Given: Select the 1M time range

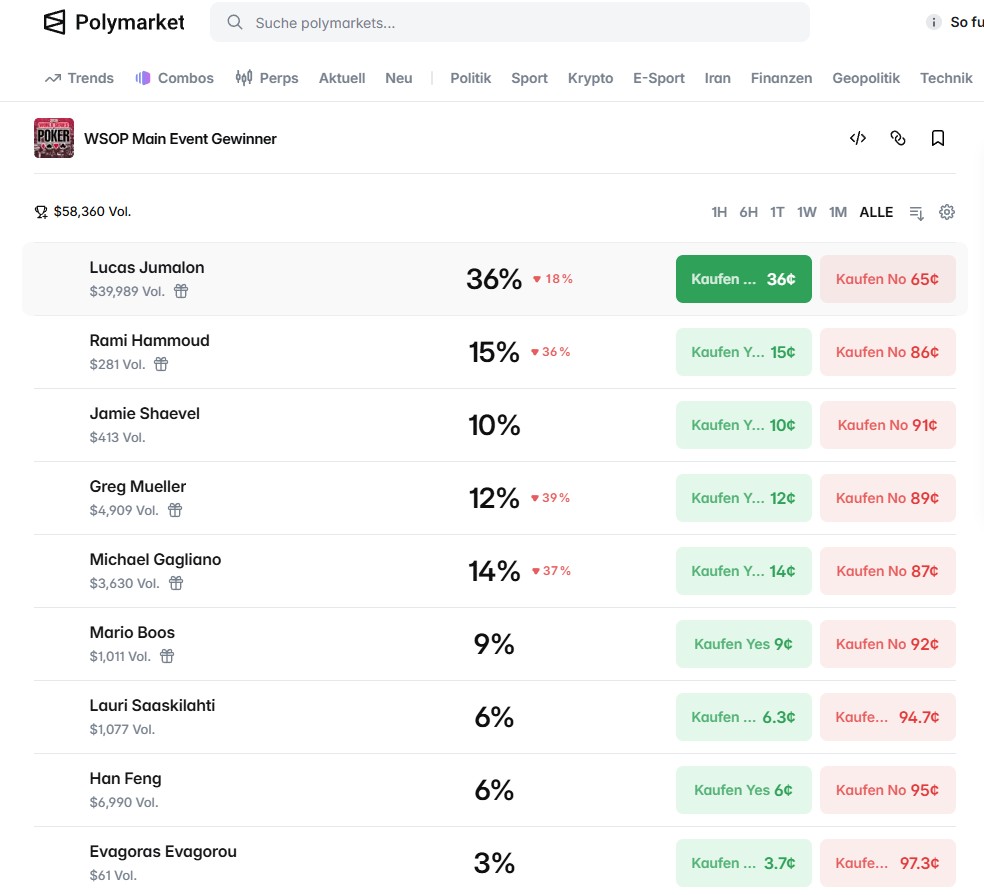Looking at the screenshot, I should (x=838, y=212).
